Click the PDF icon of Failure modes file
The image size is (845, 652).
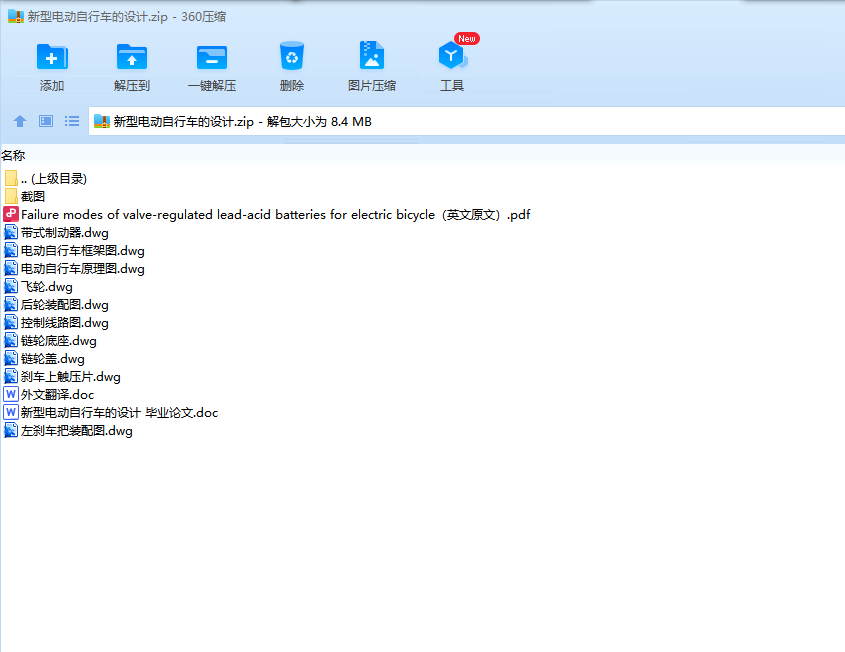11,214
